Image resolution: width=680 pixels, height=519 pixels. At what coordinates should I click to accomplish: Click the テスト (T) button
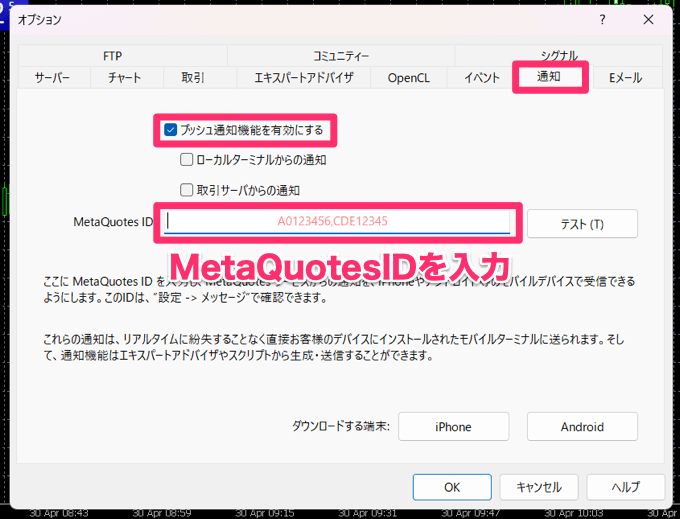(582, 224)
